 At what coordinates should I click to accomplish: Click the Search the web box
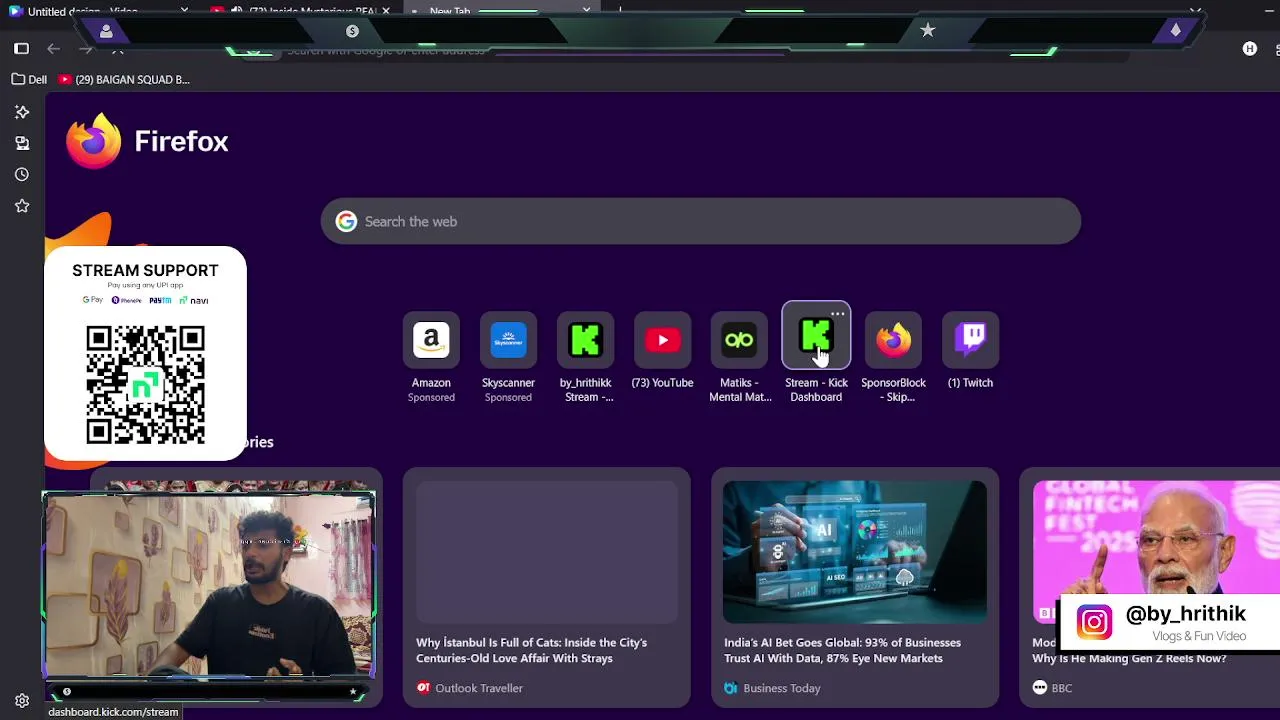click(x=700, y=221)
